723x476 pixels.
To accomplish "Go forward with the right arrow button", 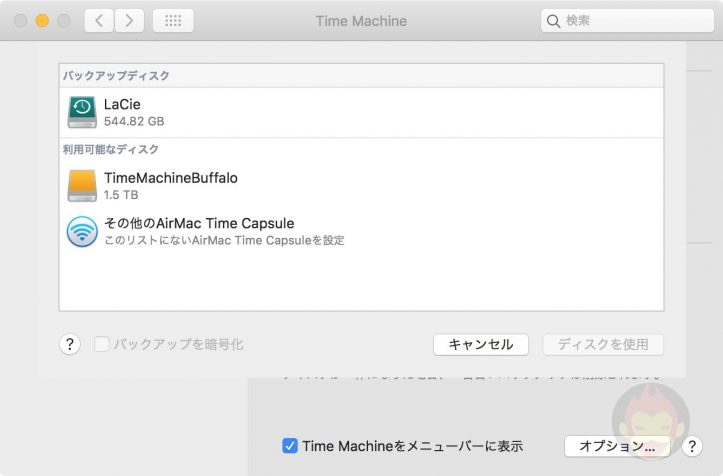I will coord(129,21).
